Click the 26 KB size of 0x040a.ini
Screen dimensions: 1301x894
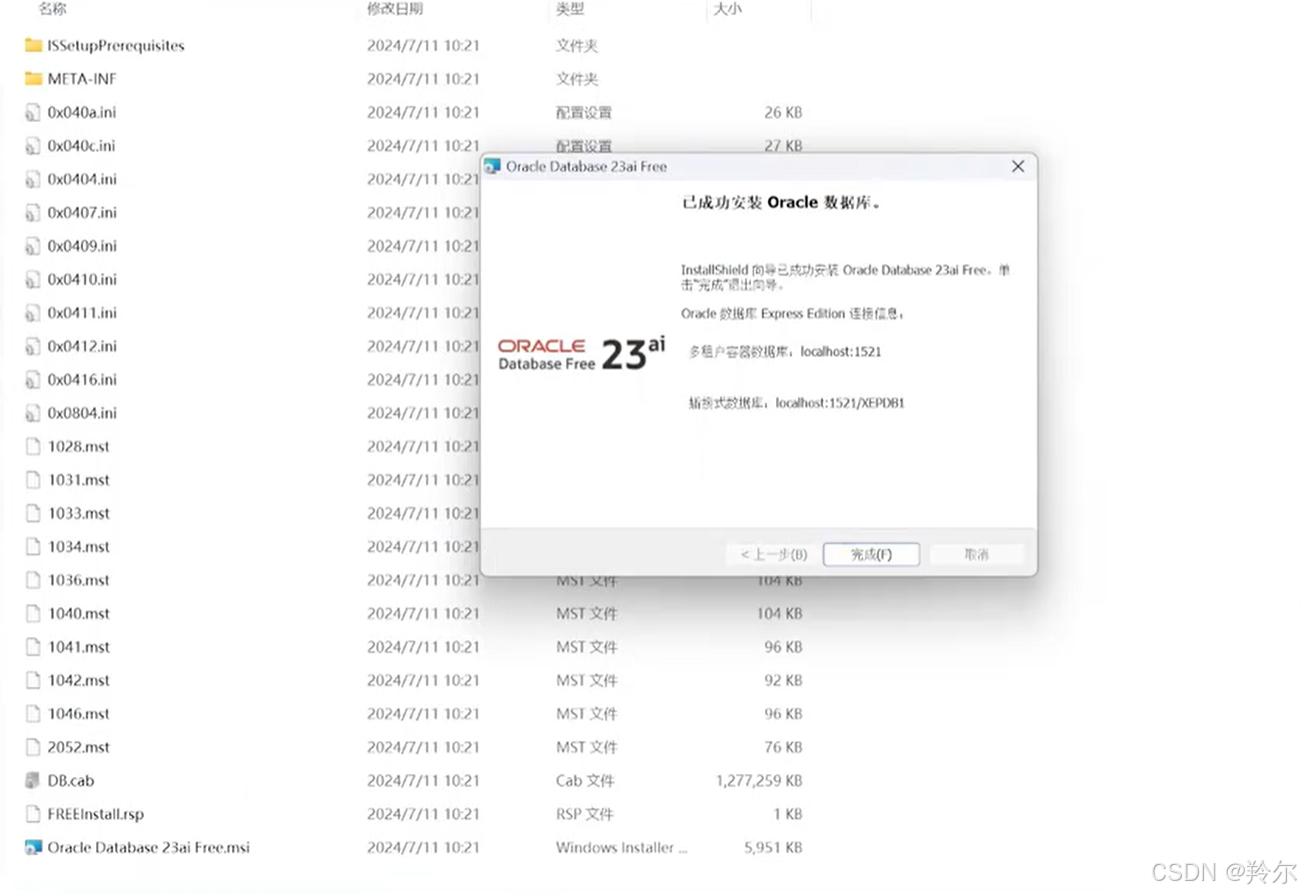click(783, 112)
